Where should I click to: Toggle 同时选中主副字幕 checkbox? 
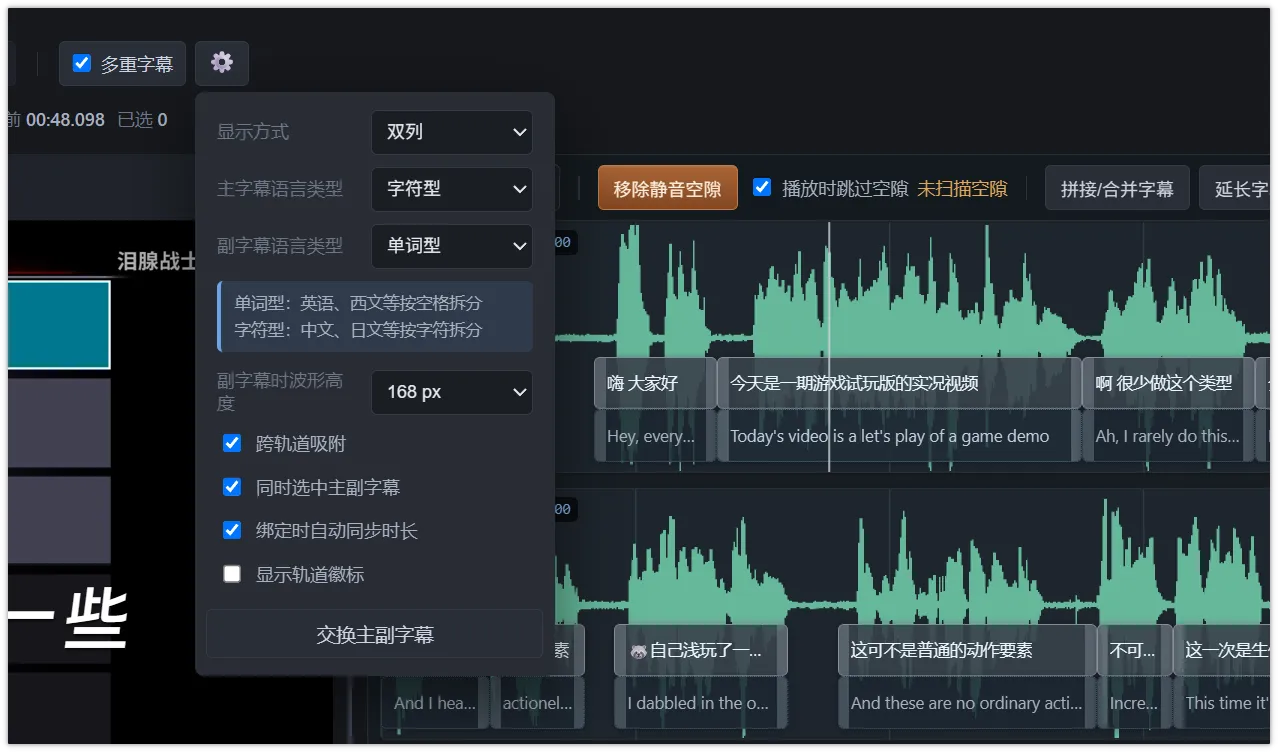[x=232, y=487]
